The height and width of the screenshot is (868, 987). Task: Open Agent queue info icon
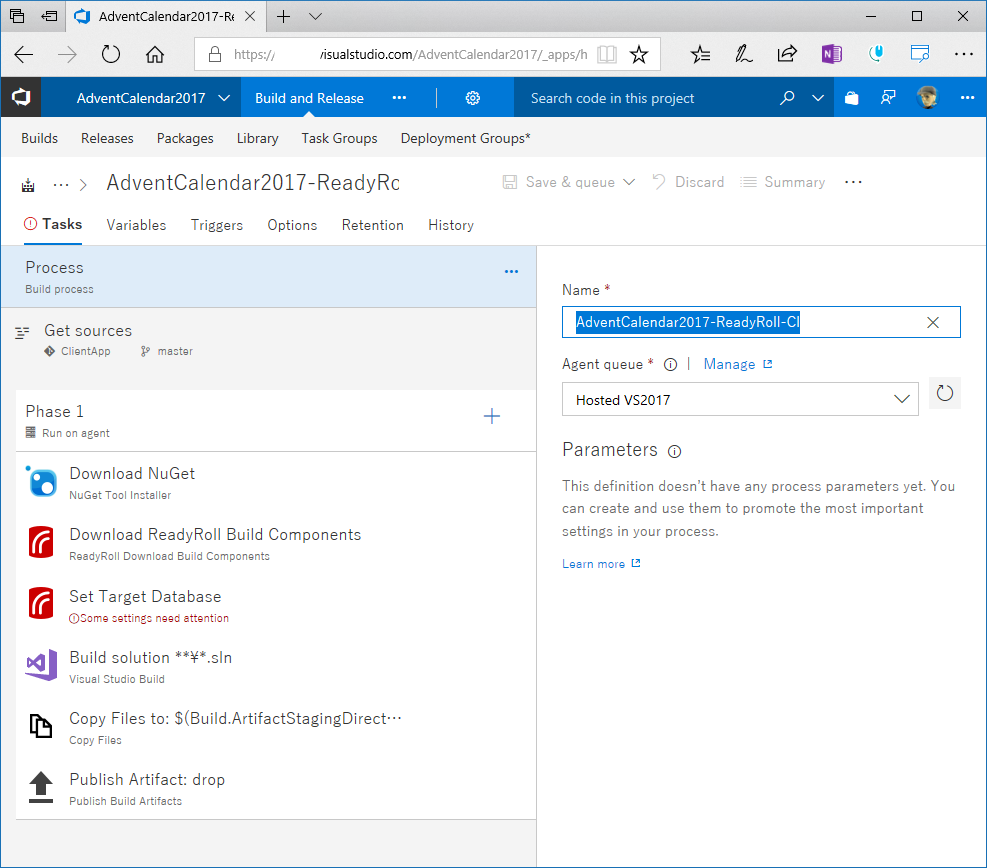(x=670, y=364)
